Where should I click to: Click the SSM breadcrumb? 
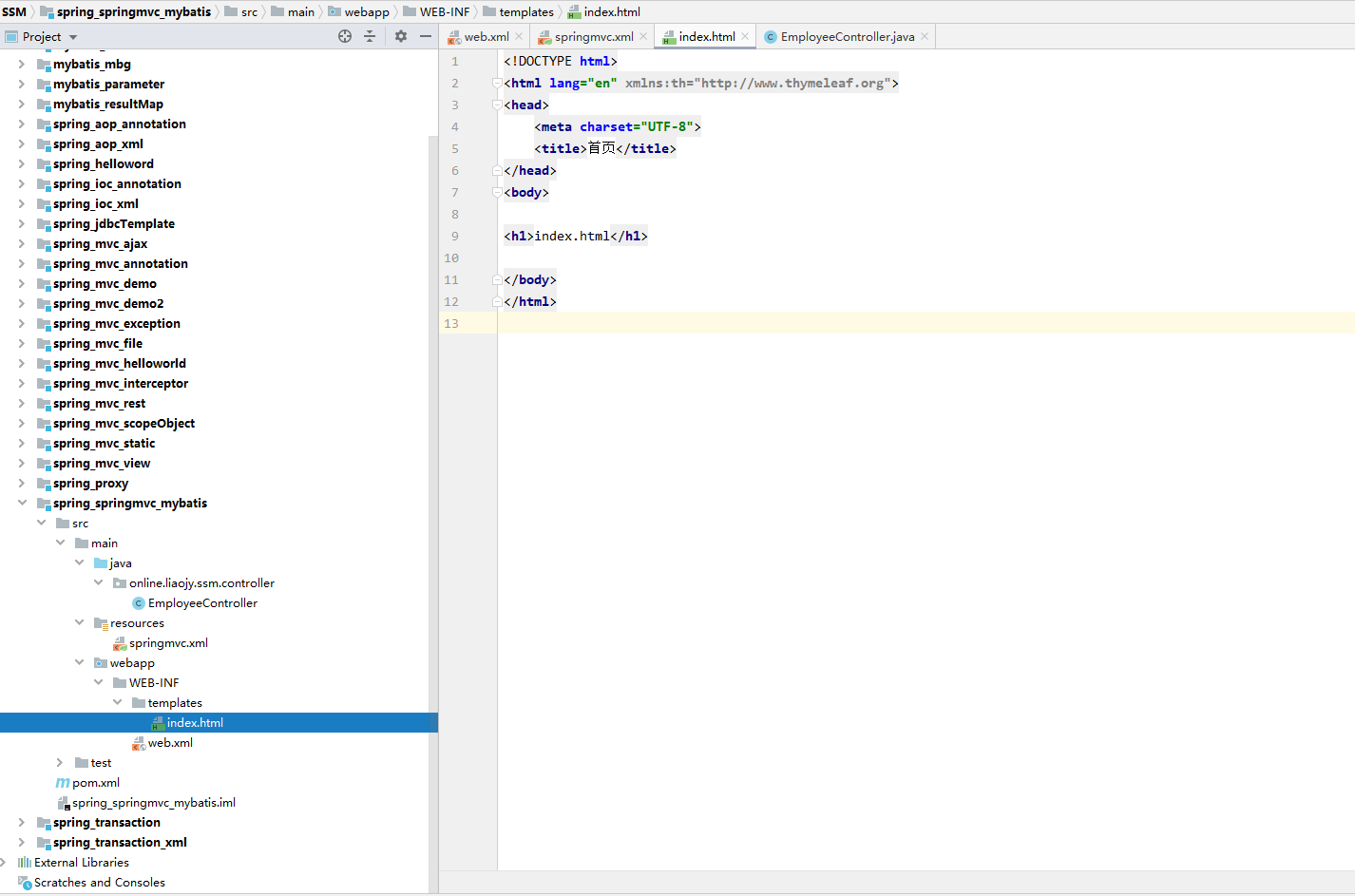pyautogui.click(x=14, y=11)
